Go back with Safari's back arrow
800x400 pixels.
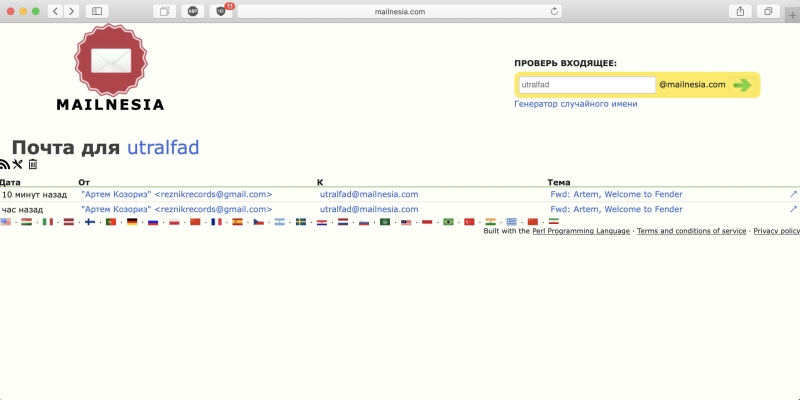[x=55, y=11]
